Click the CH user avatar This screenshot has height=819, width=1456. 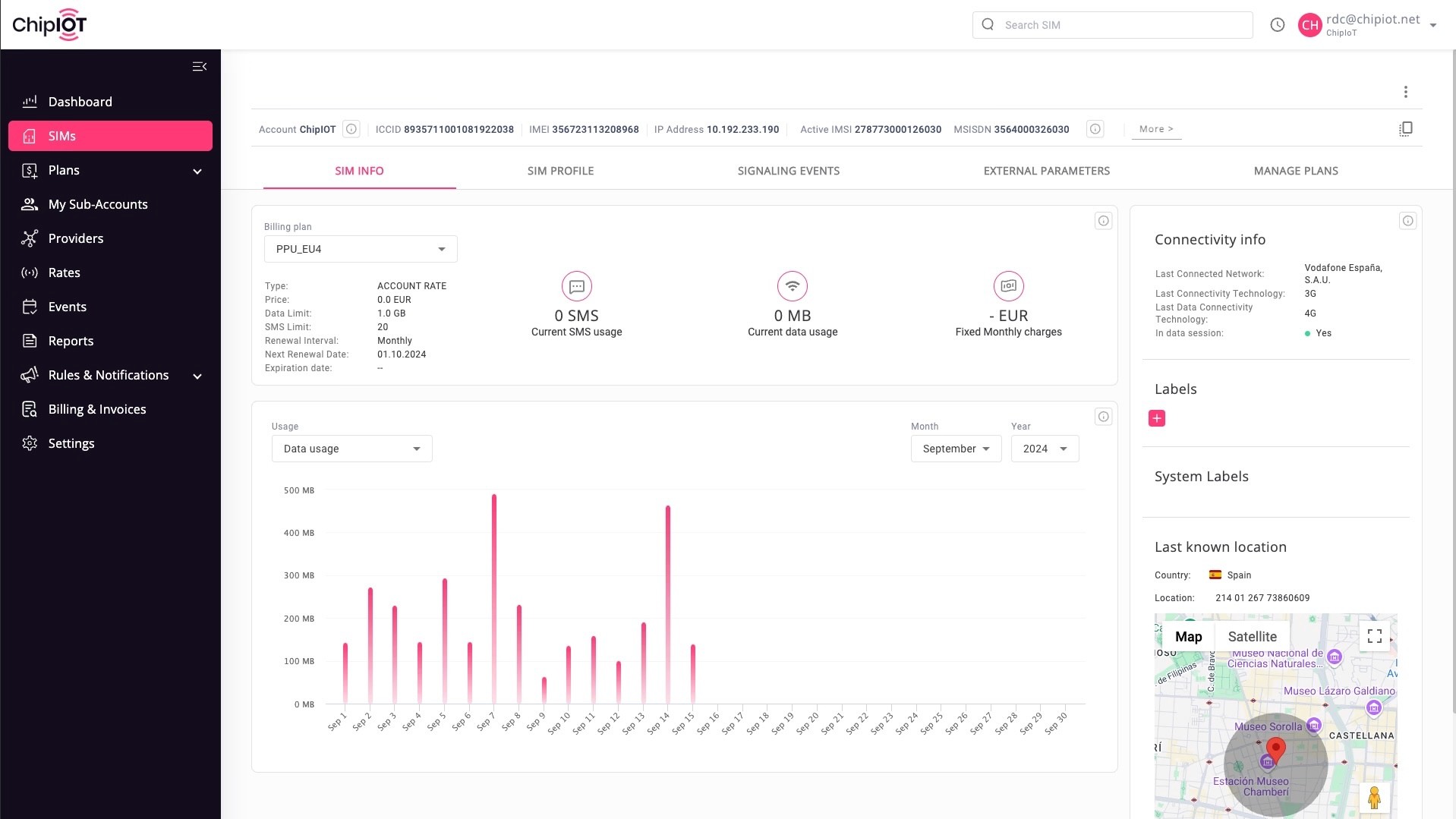point(1310,25)
